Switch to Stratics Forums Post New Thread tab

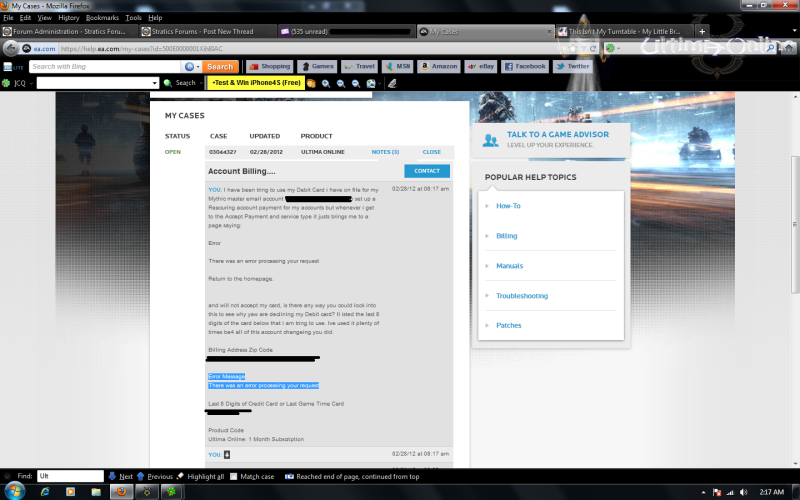point(208,32)
